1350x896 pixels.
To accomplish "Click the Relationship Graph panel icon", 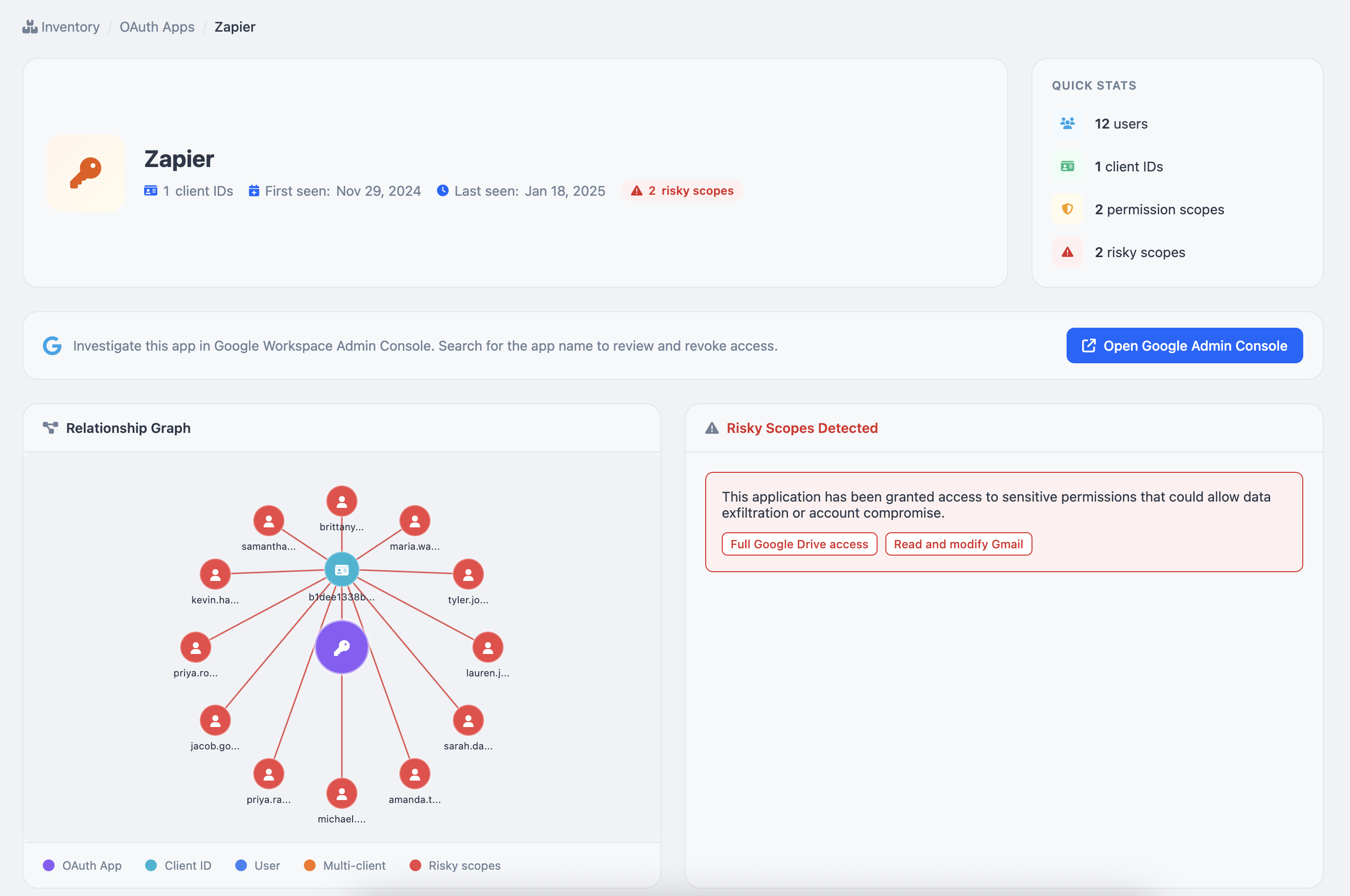I will (x=50, y=428).
